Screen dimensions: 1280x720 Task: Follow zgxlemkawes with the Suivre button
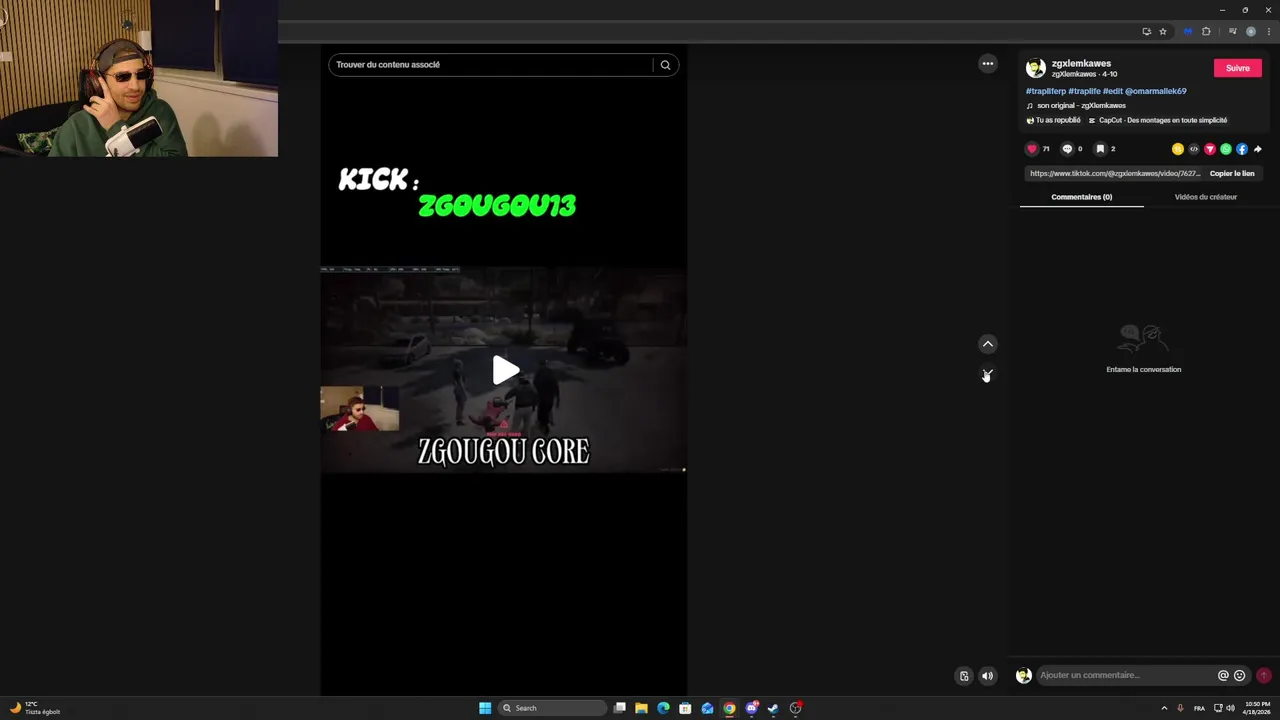tap(1238, 68)
